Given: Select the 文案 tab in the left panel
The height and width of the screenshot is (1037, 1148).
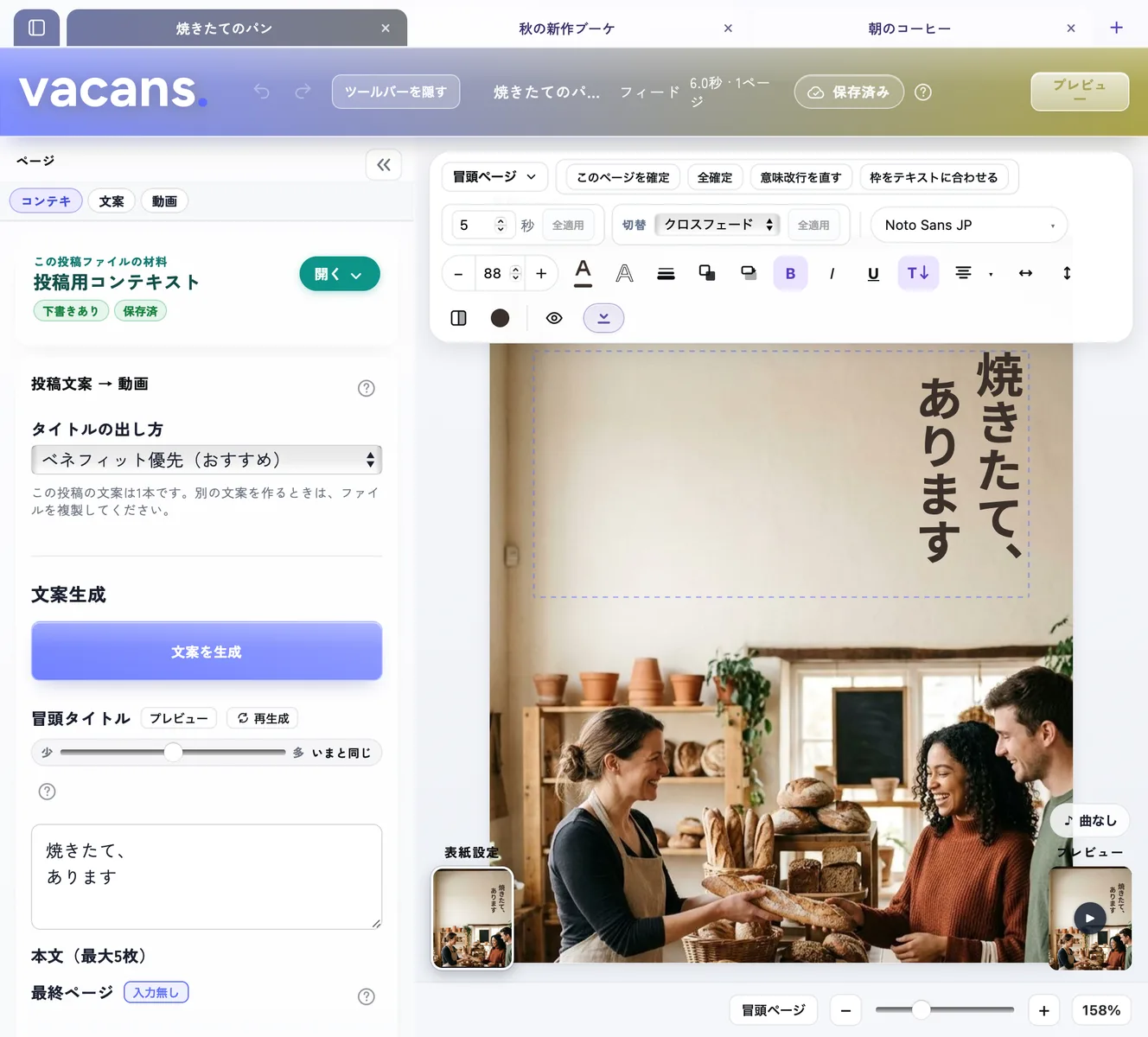Looking at the screenshot, I should pos(112,201).
